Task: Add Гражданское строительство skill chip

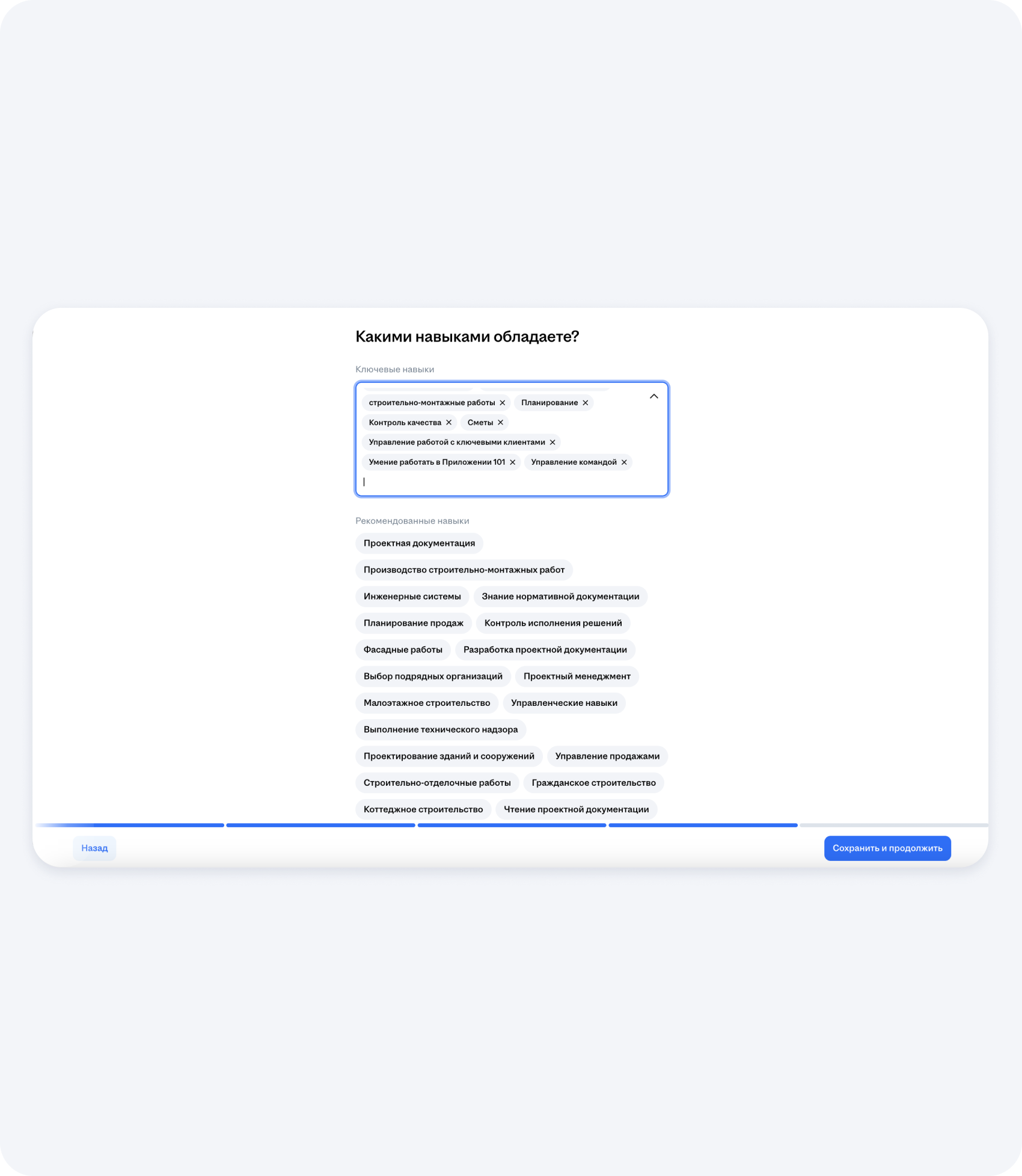Action: 593,783
